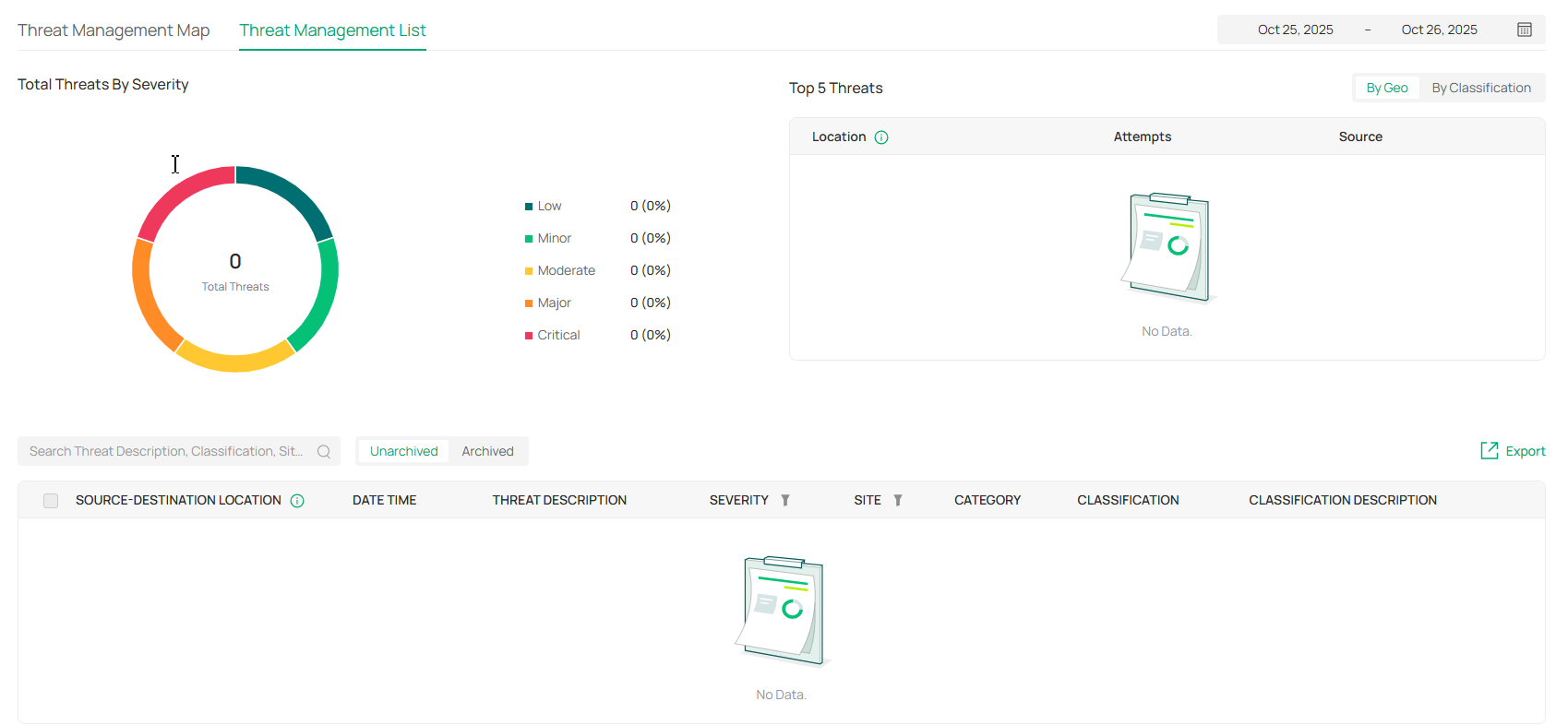Screen dimensions: 1568x725
Task: Click the SEVERITY column header text
Action: click(738, 500)
